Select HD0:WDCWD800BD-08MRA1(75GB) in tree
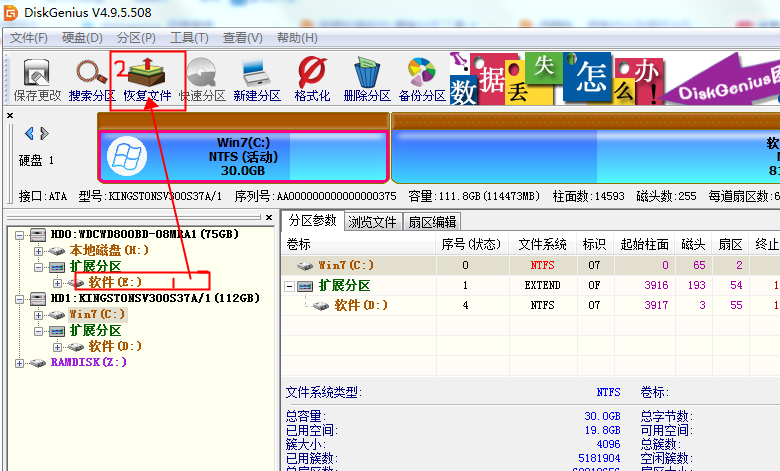This screenshot has width=780, height=471. tap(145, 234)
